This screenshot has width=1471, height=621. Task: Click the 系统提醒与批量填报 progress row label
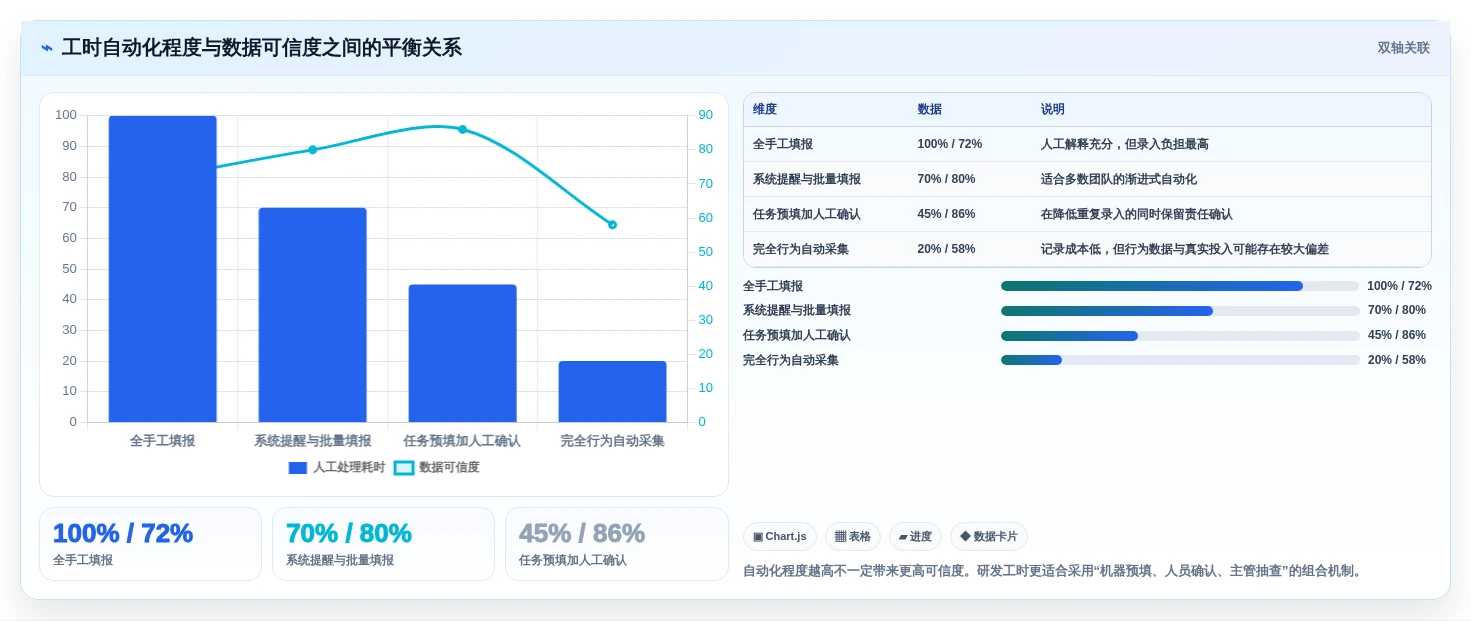coord(797,311)
